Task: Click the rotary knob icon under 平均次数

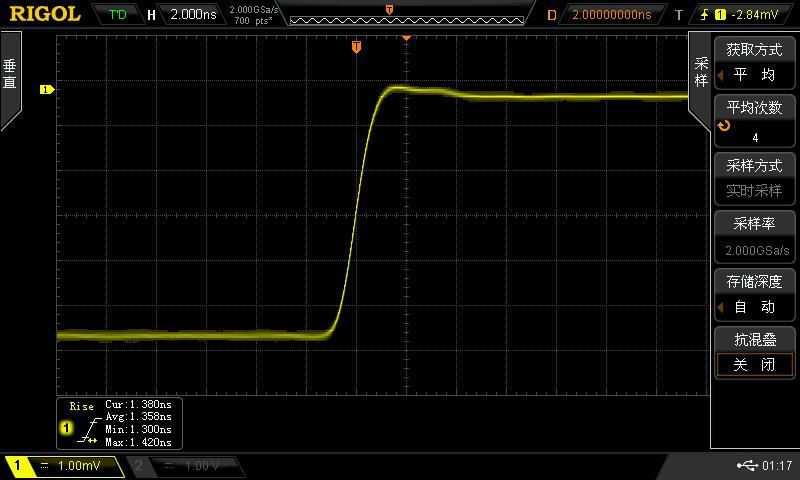Action: (724, 127)
